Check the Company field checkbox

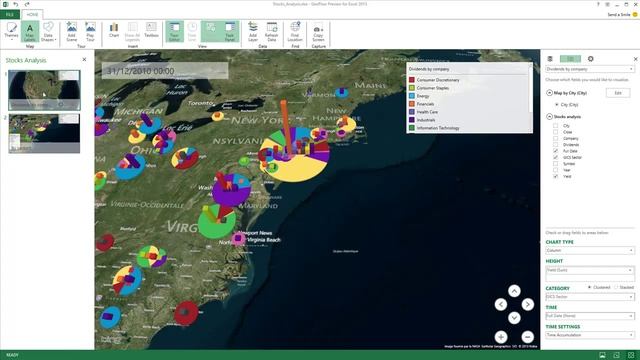[556, 138]
